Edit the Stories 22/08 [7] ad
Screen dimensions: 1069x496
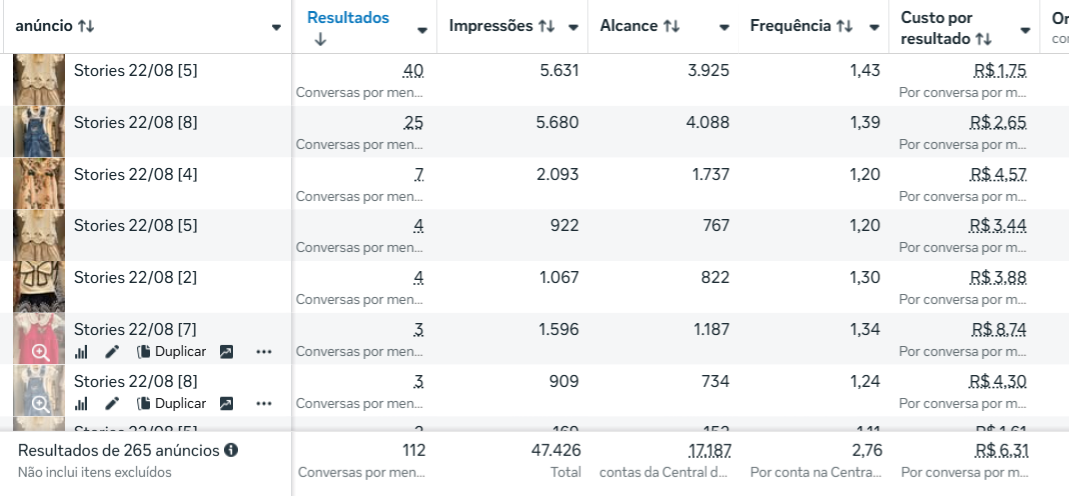(x=112, y=352)
